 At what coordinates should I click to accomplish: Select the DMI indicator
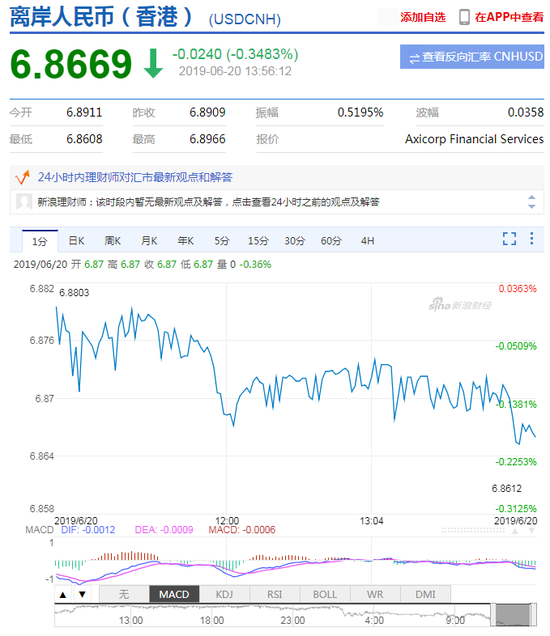click(x=425, y=595)
